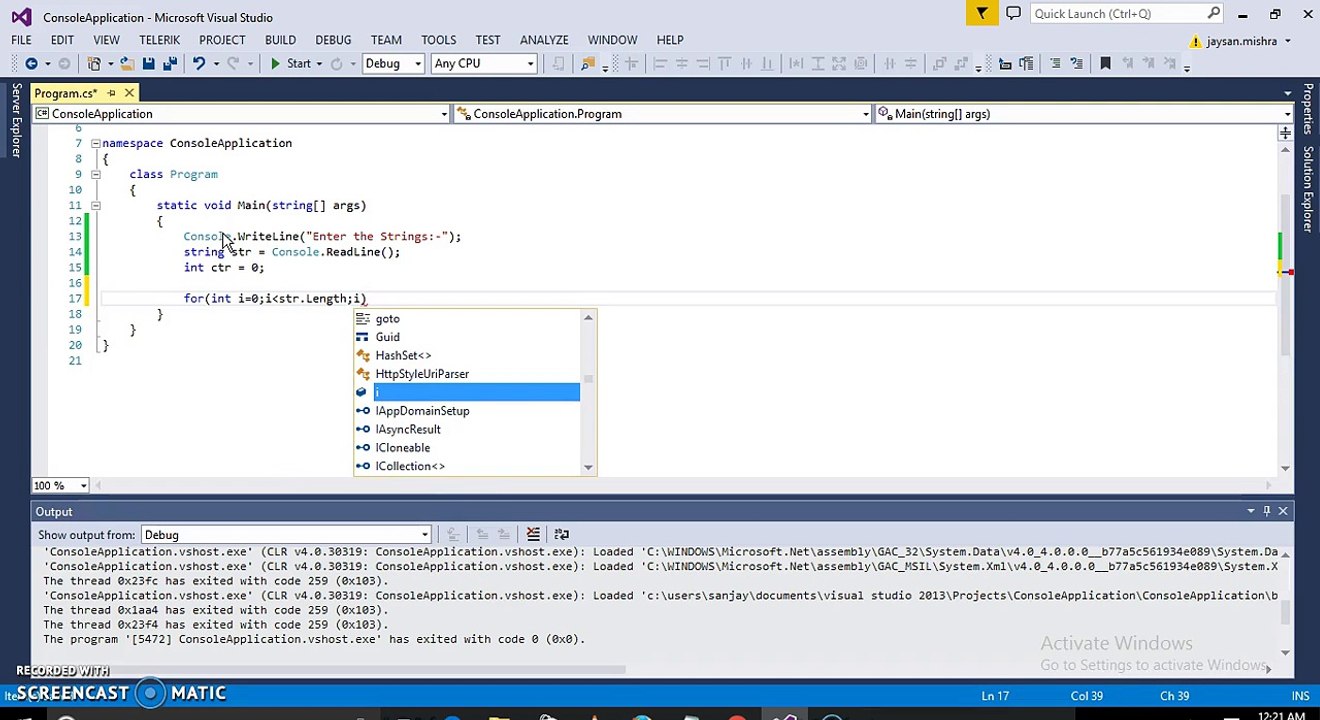1320x720 pixels.
Task: Collapse the Main method code block
Action: click(x=95, y=205)
